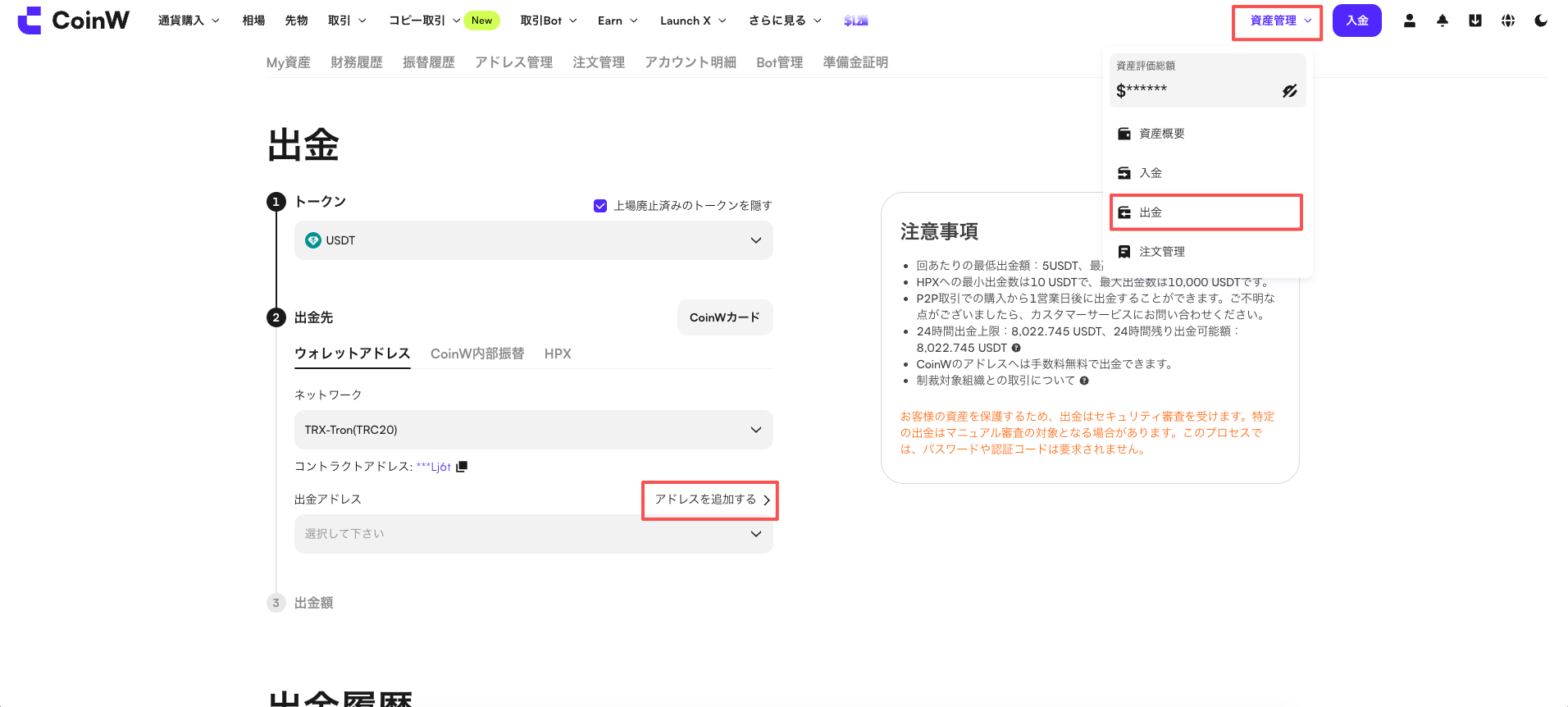Select the CoinW内部振替 tab
The height and width of the screenshot is (707, 1568).
(x=477, y=353)
